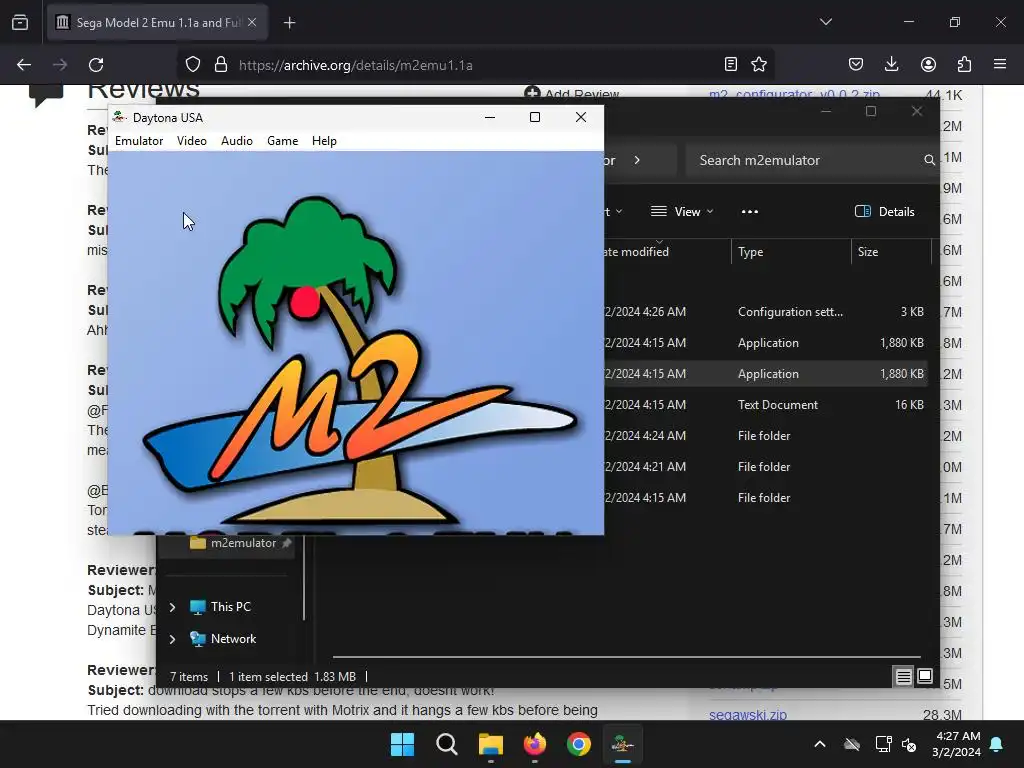Open Firefox application menu
Viewport: 1024px width, 768px height.
1000,64
